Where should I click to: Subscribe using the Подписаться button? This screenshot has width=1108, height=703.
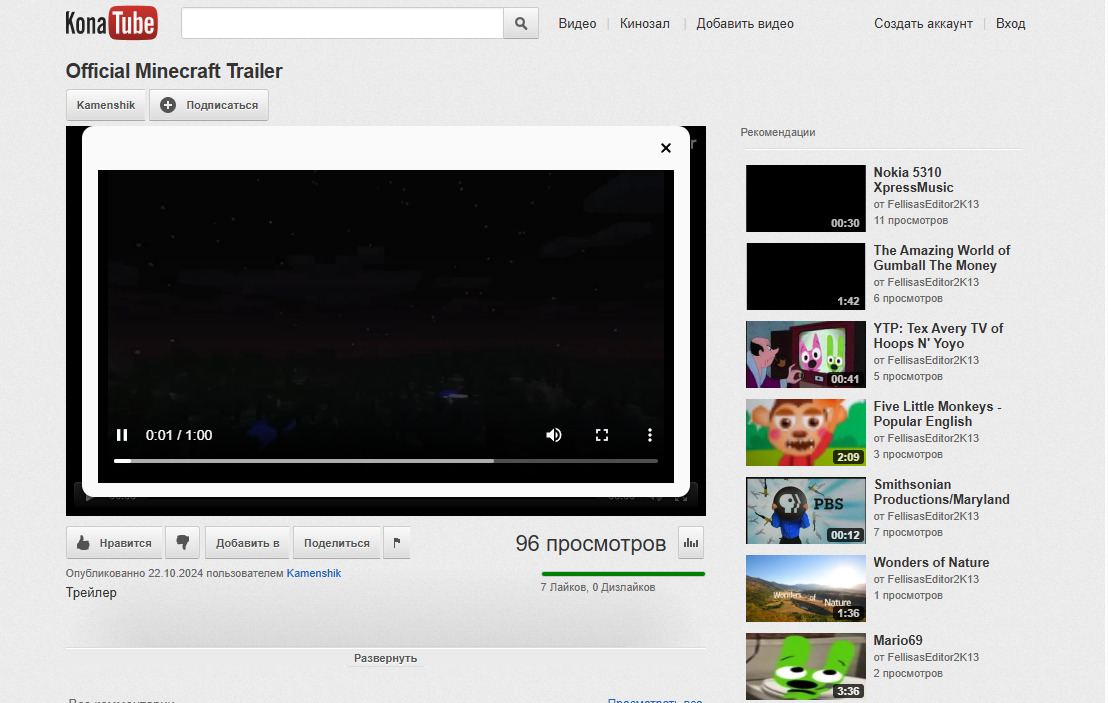coord(209,105)
